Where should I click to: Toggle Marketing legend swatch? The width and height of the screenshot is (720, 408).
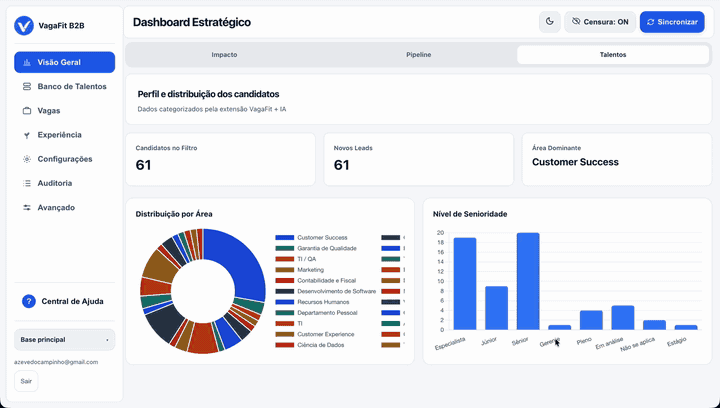click(x=285, y=270)
